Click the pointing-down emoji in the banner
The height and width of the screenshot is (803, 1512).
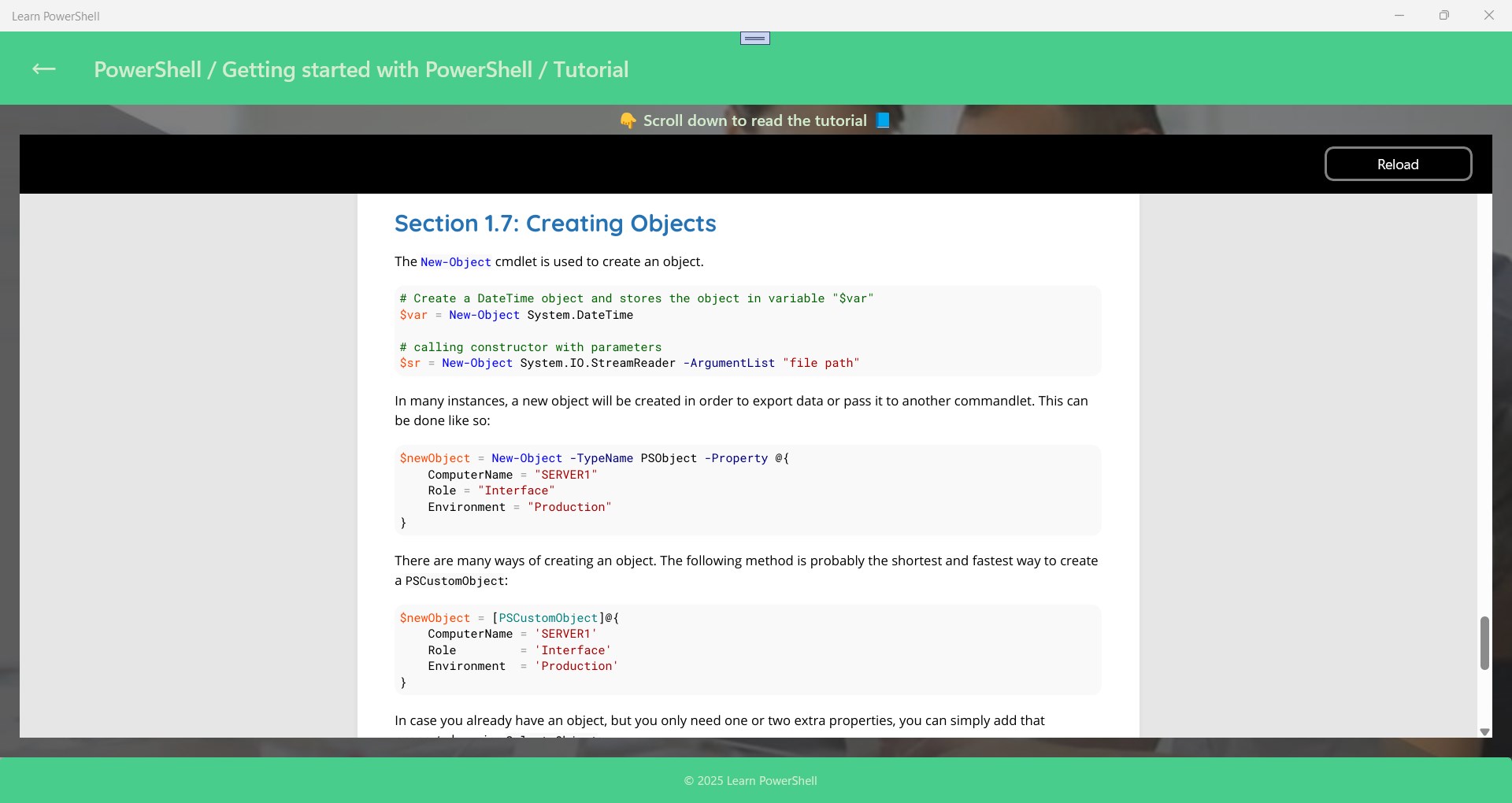pos(629,120)
